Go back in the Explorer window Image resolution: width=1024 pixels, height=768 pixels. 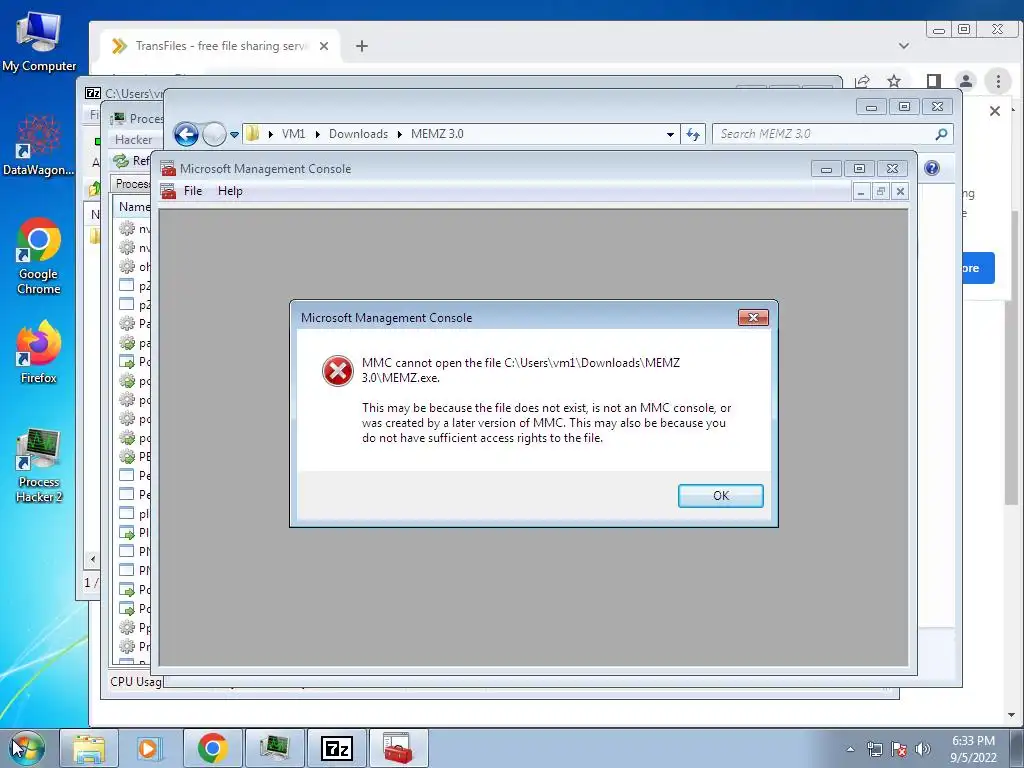(186, 135)
